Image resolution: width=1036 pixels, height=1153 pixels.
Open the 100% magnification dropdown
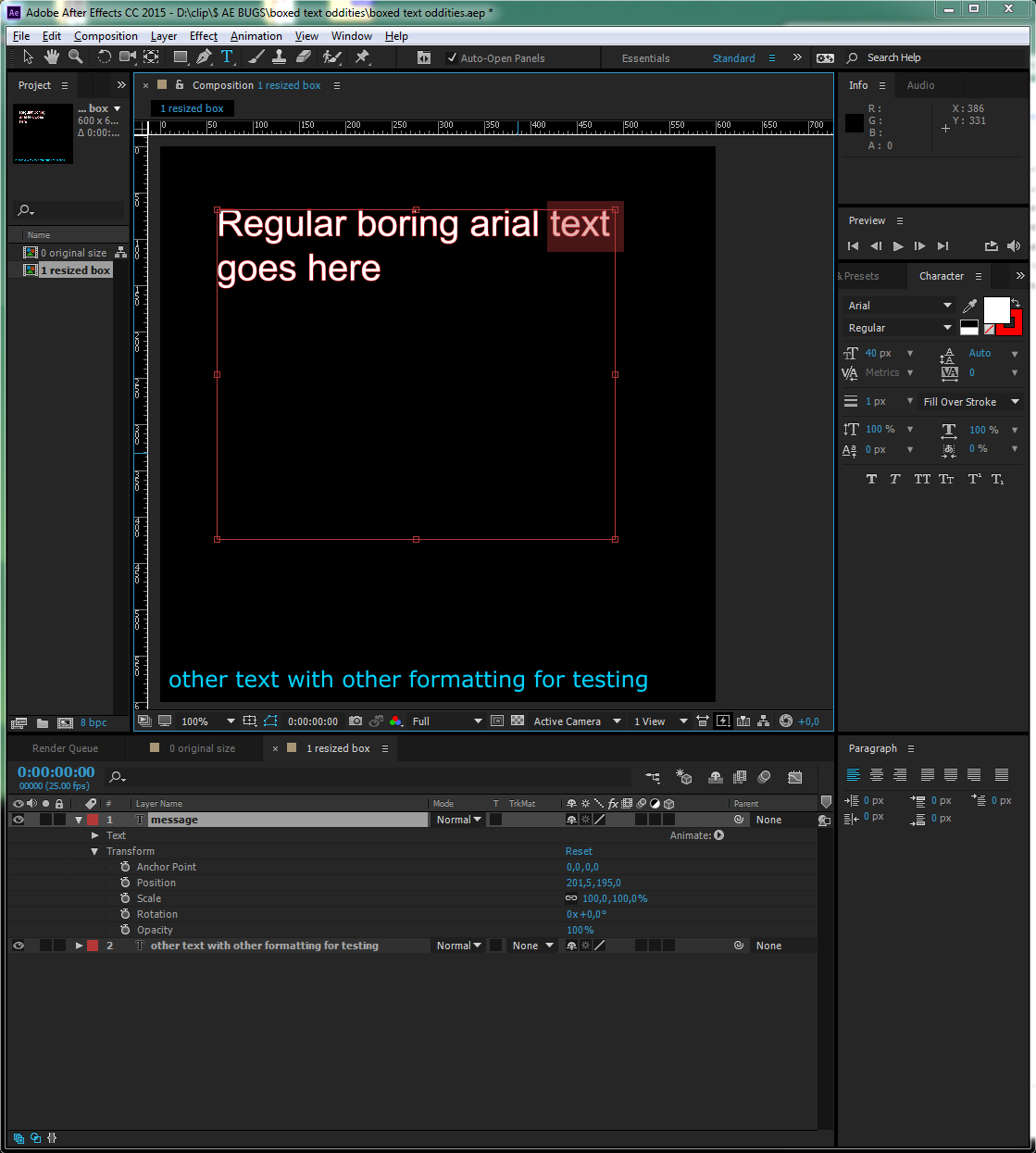point(207,721)
